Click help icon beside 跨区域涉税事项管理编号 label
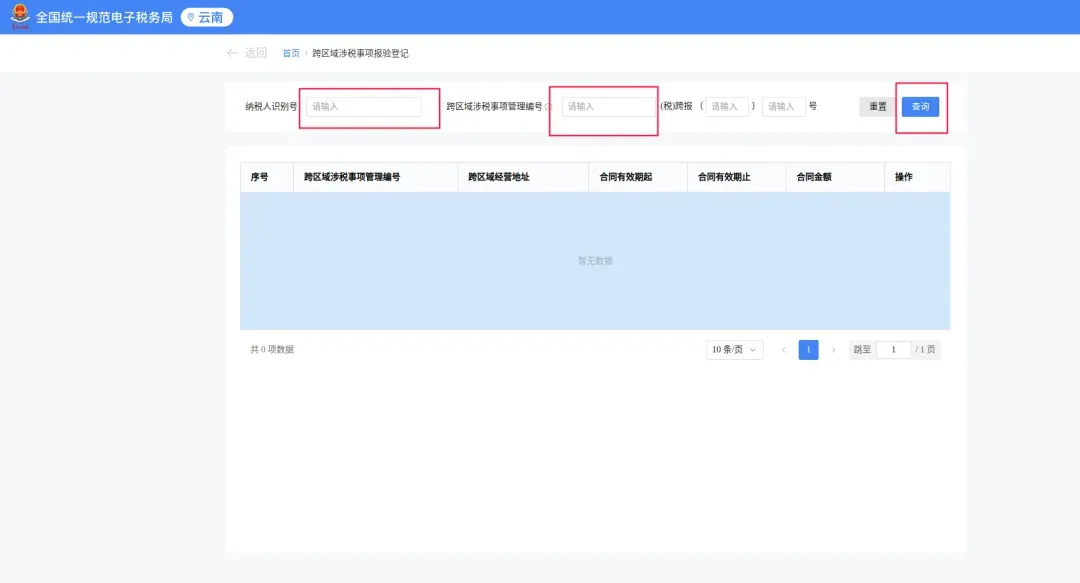 tap(548, 107)
